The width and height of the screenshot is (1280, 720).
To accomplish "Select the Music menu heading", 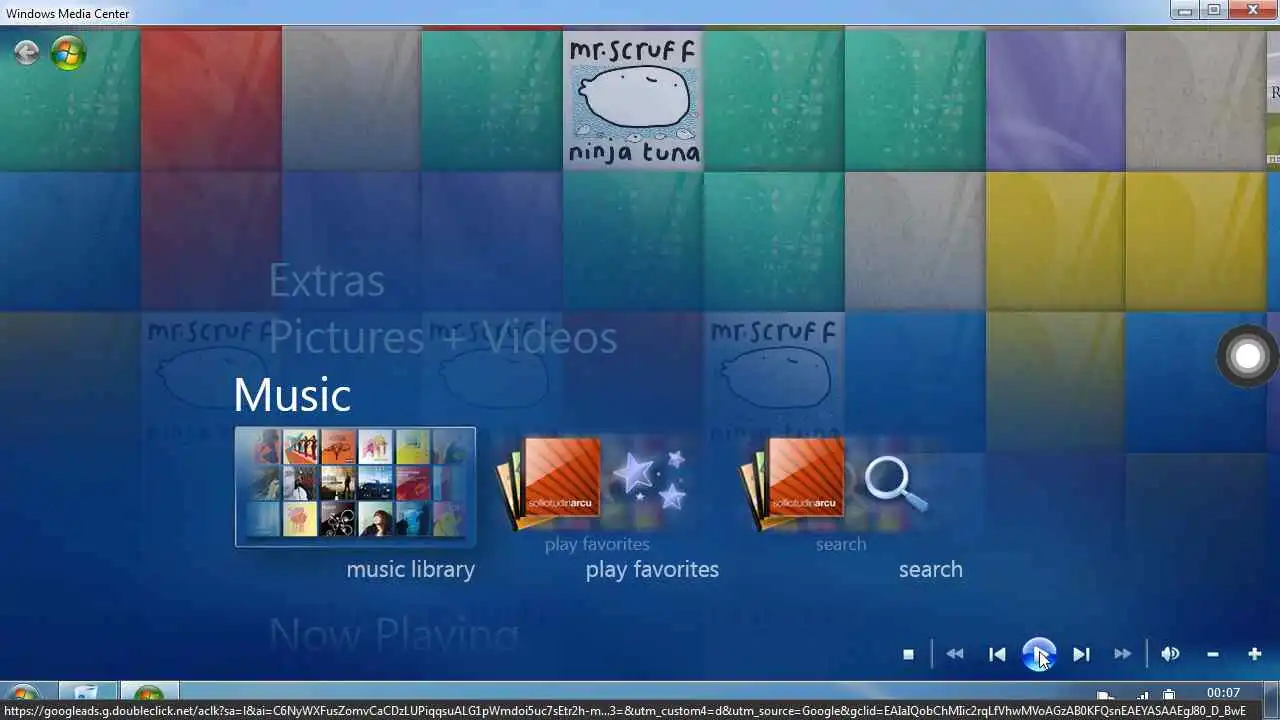I will pyautogui.click(x=292, y=395).
